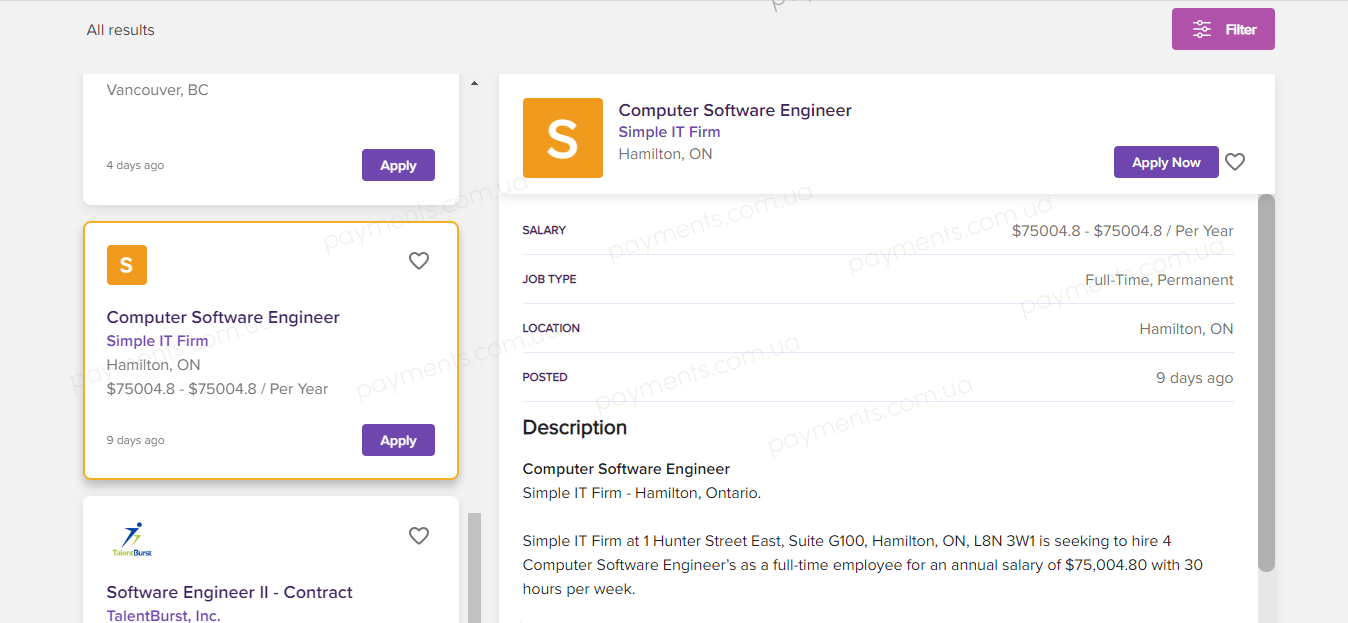Apply to the Vancouver, BC job card
Screen dimensions: 1348x623
398,165
